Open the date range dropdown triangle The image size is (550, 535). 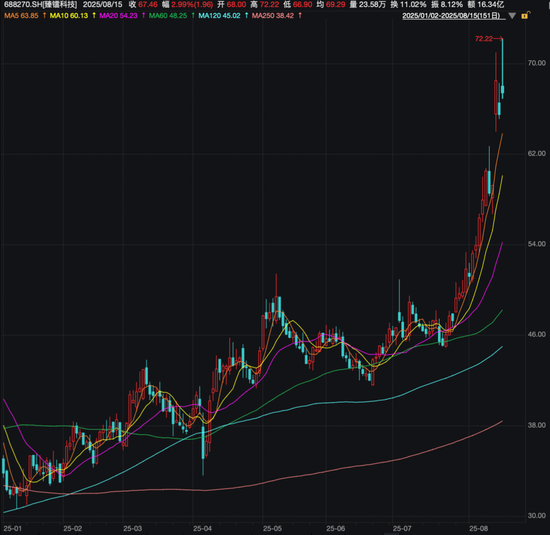[x=512, y=16]
